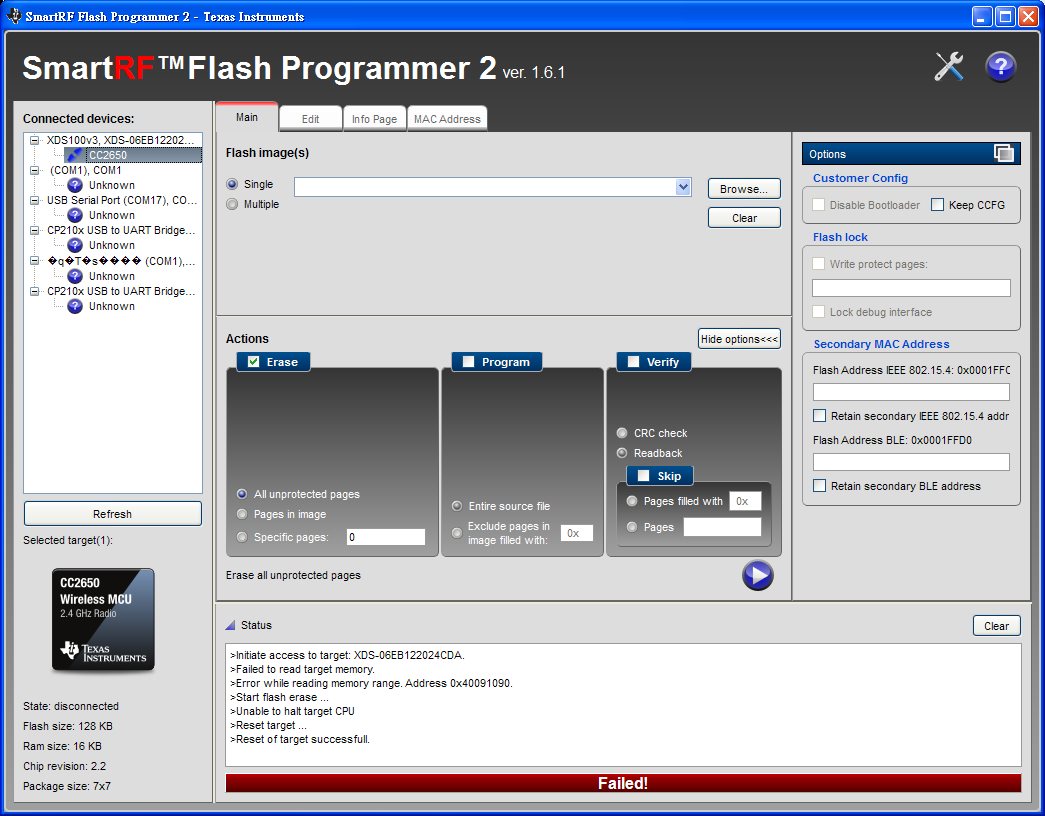The width and height of the screenshot is (1045, 816).
Task: Click the Flash Address BLE input field
Action: (x=911, y=461)
